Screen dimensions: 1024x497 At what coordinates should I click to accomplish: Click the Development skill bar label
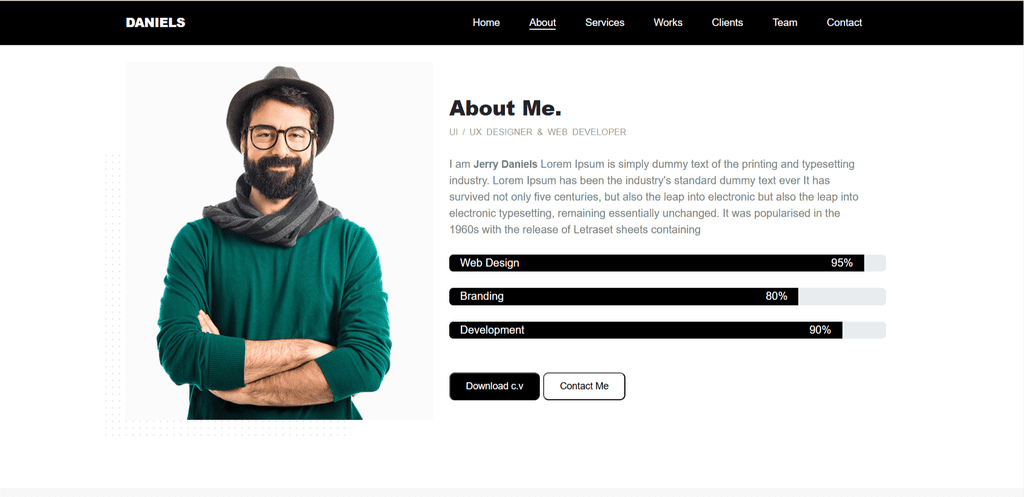[492, 330]
